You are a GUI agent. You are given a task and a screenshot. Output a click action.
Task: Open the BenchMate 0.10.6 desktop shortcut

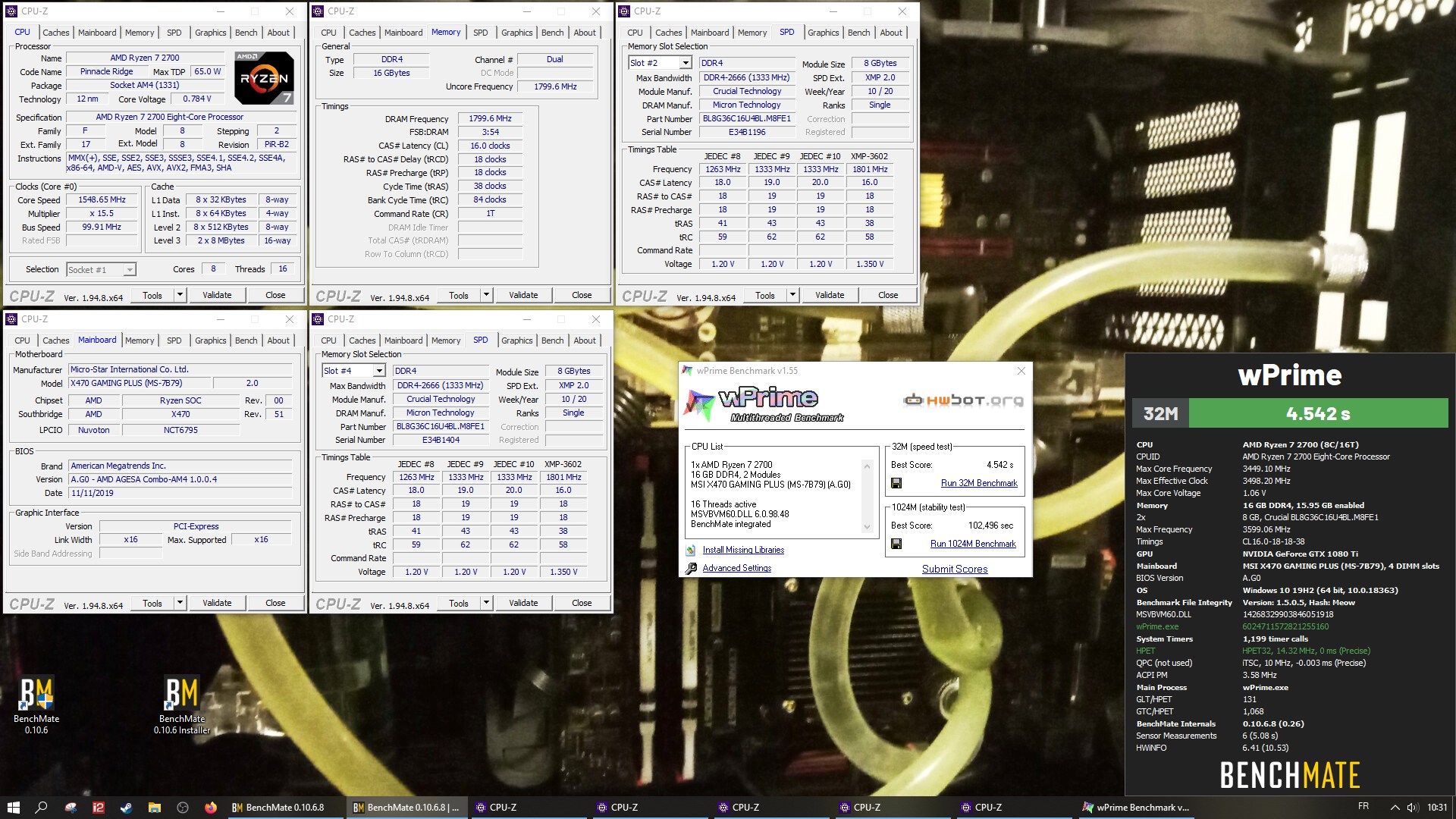pyautogui.click(x=36, y=704)
